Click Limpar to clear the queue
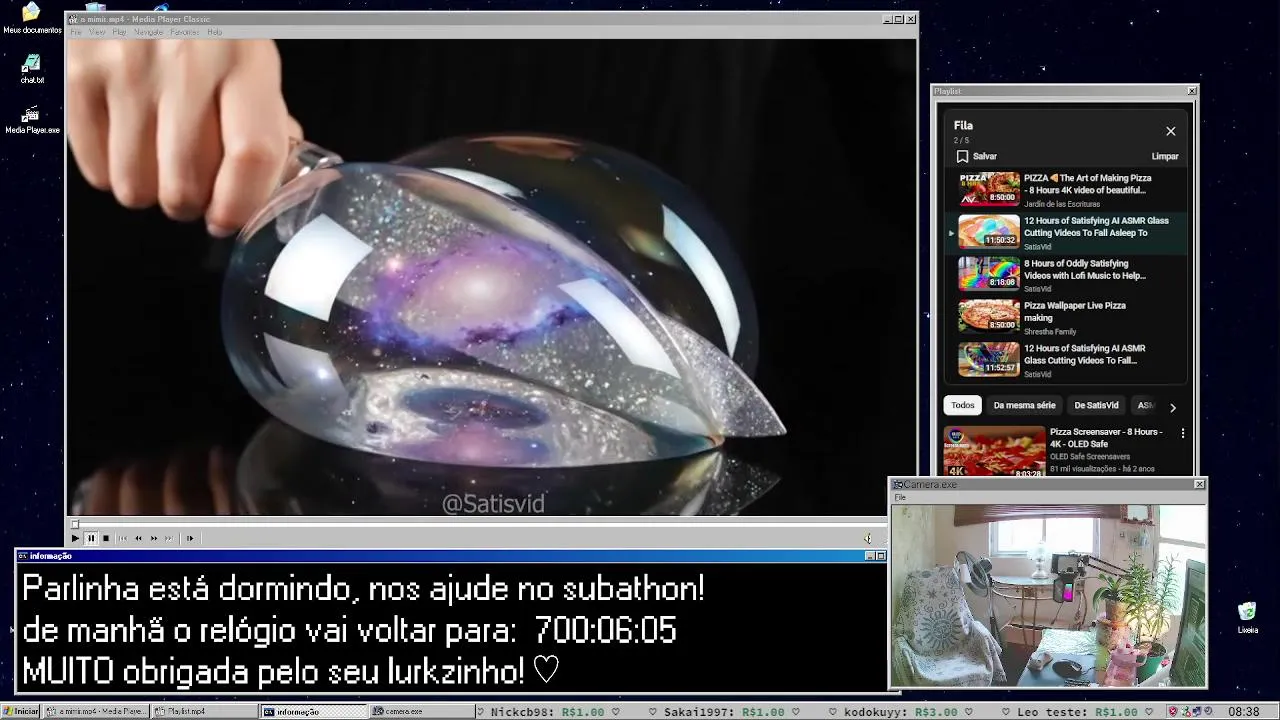 click(1165, 156)
